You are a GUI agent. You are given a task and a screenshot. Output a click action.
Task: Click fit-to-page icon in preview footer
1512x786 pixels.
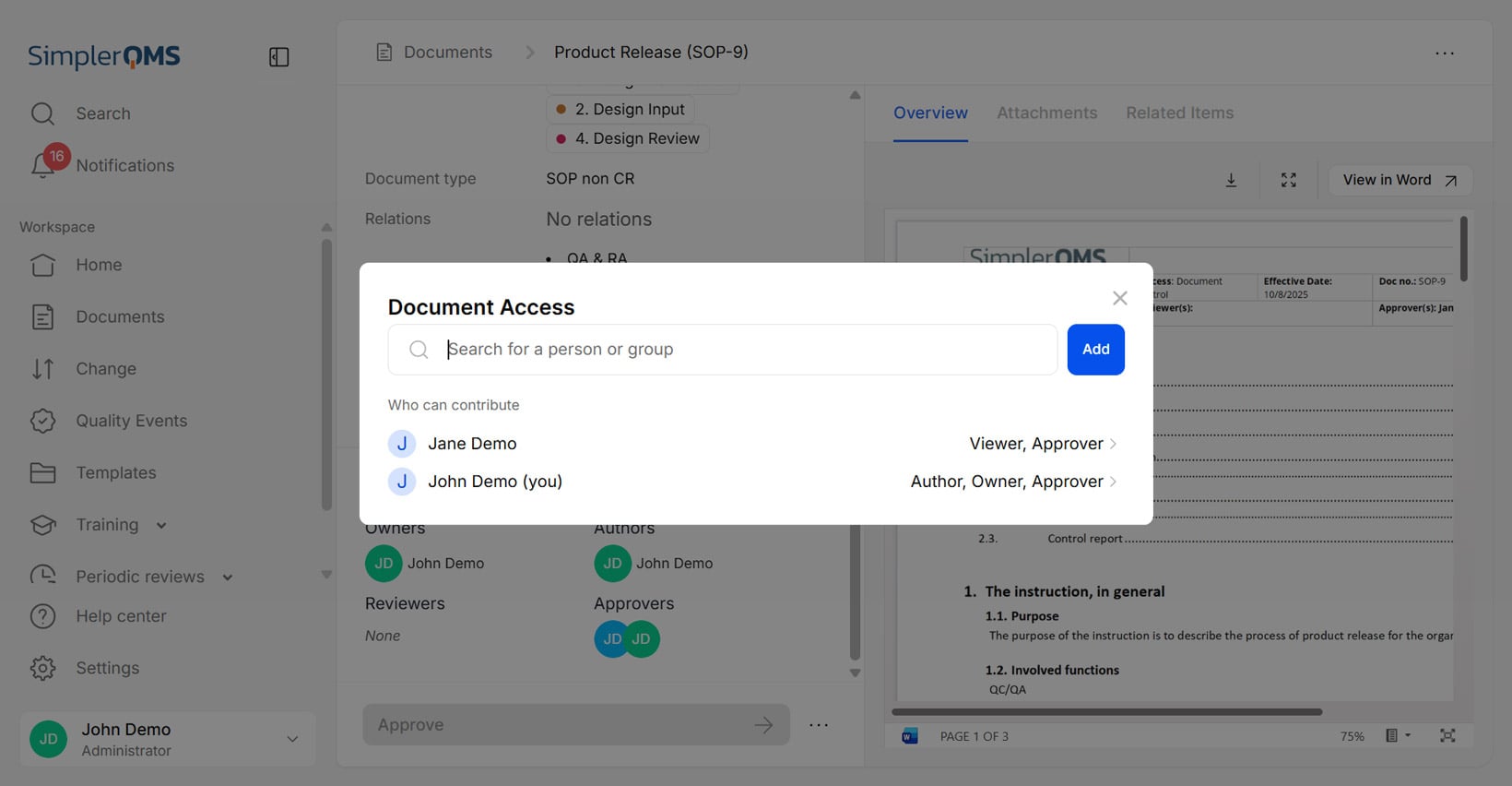1447,735
